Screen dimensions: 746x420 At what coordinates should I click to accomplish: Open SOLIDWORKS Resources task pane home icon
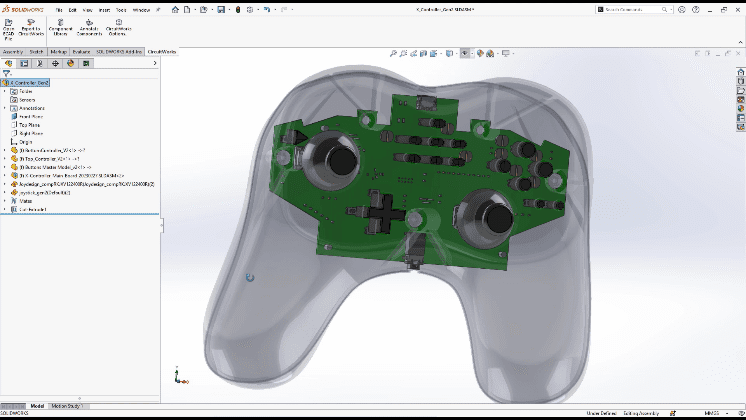pos(740,72)
